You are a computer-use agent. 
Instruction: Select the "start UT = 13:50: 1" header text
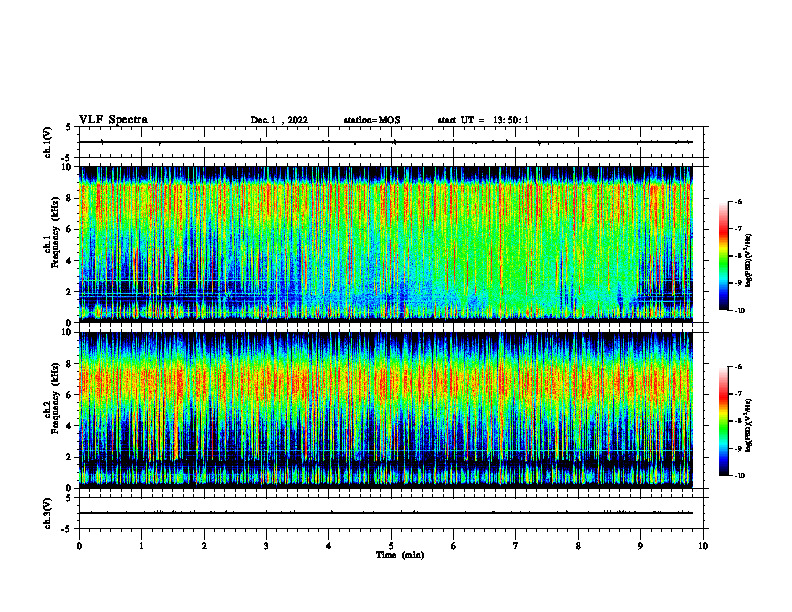[483, 120]
